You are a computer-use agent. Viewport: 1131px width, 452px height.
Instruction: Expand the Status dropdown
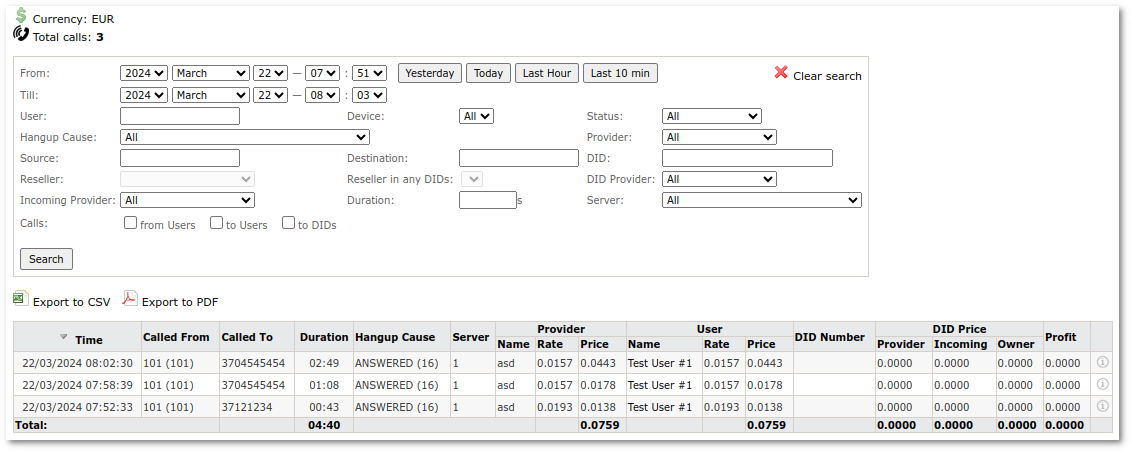click(x=711, y=116)
